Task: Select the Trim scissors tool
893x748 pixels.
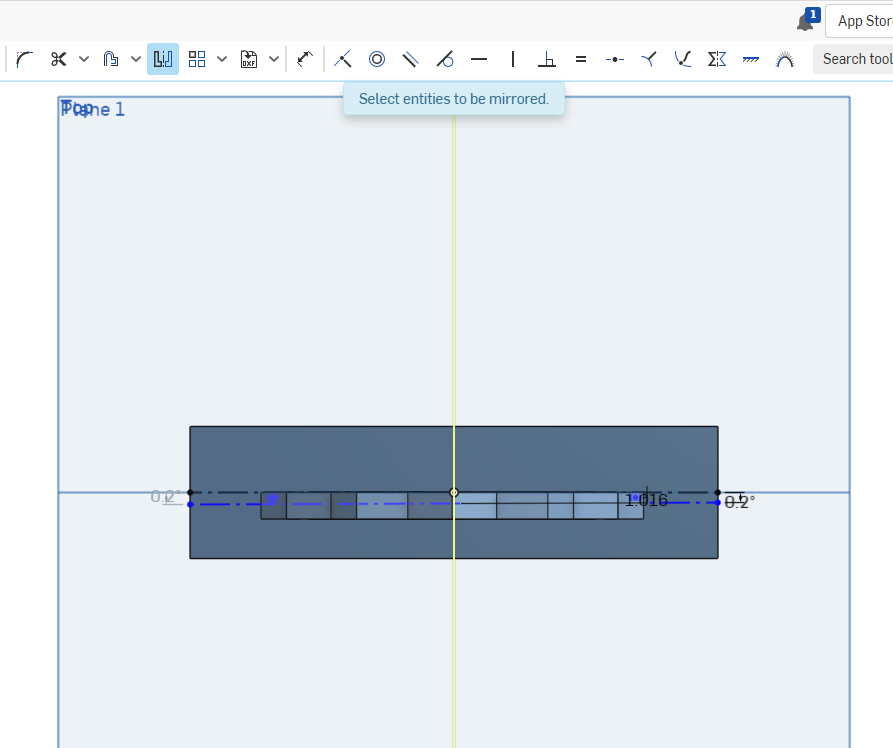Action: coord(58,59)
